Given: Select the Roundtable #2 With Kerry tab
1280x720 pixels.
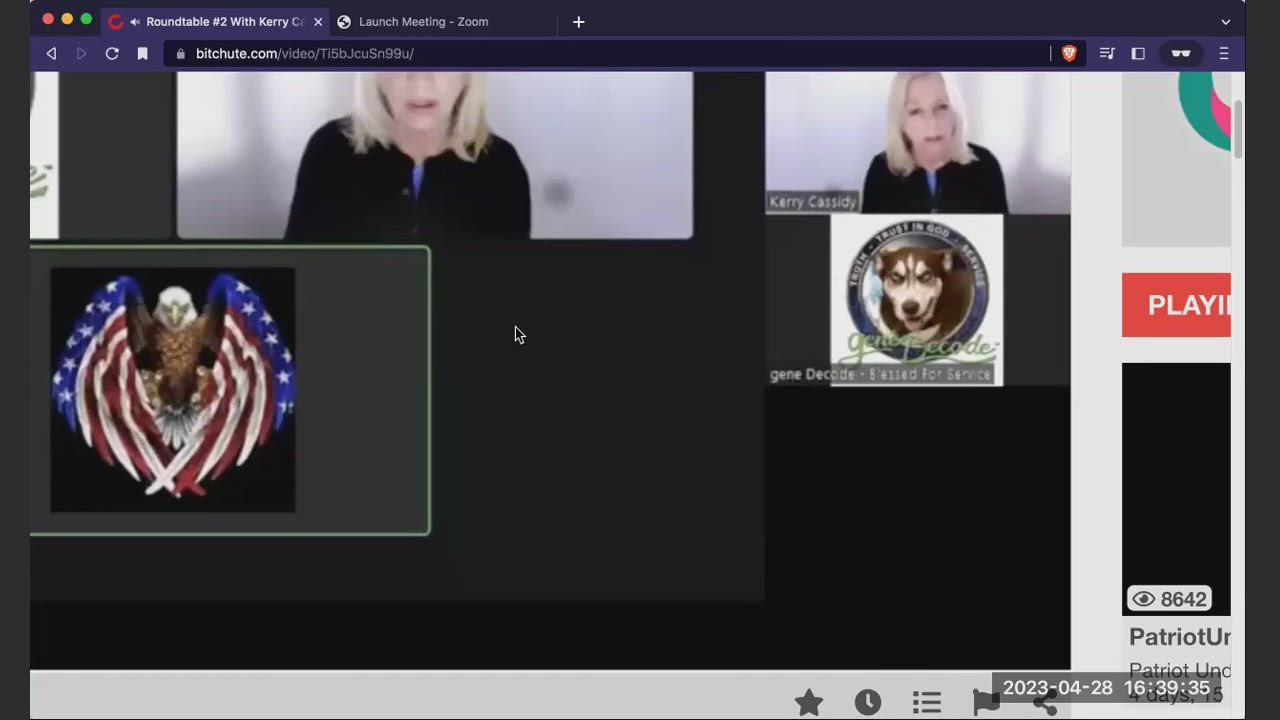Looking at the screenshot, I should coord(225,22).
